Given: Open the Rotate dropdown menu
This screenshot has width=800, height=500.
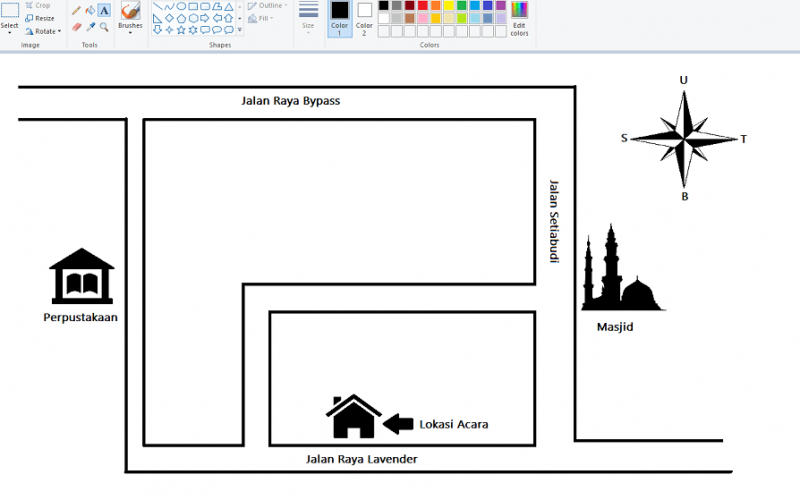Looking at the screenshot, I should click(59, 31).
